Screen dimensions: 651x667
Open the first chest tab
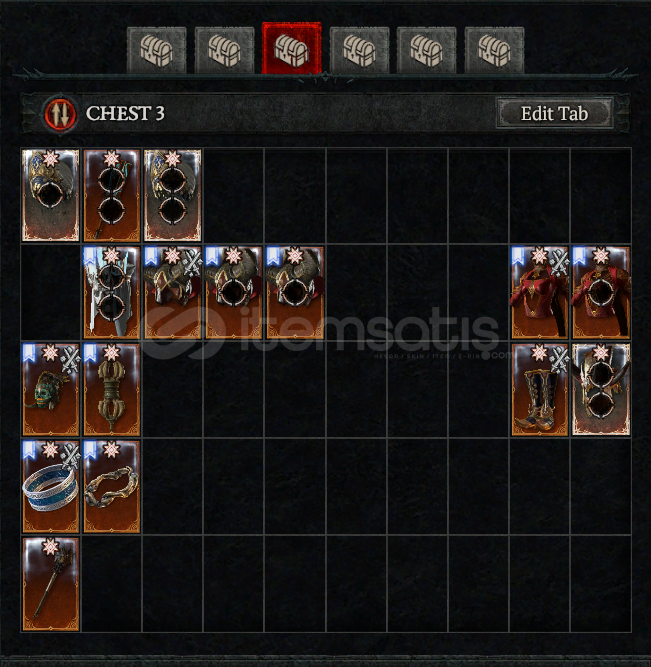click(157, 51)
